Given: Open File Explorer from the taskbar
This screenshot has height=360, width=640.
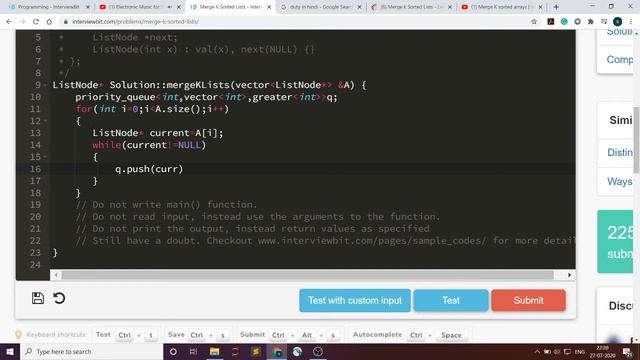Looking at the screenshot, I should (x=214, y=351).
